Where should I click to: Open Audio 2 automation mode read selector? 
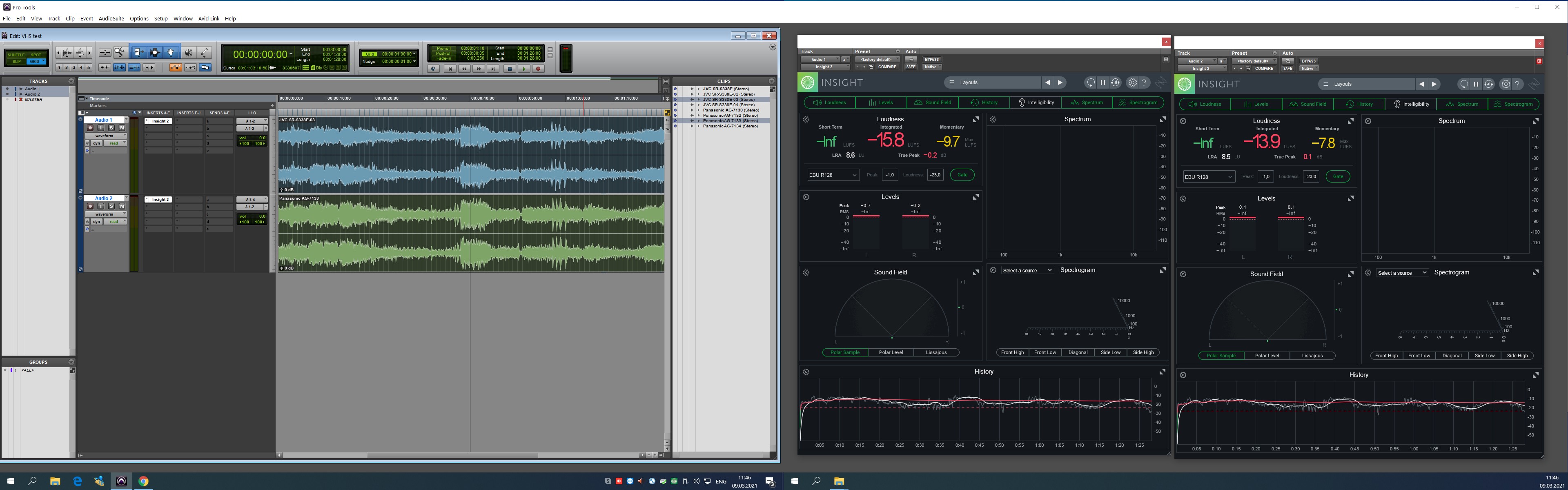click(x=116, y=222)
